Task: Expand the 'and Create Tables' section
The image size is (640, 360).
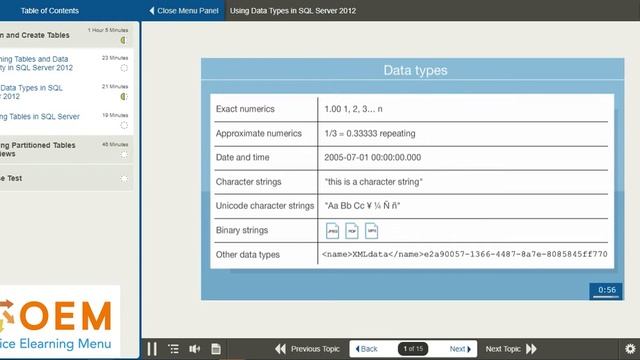Action: click(x=66, y=36)
